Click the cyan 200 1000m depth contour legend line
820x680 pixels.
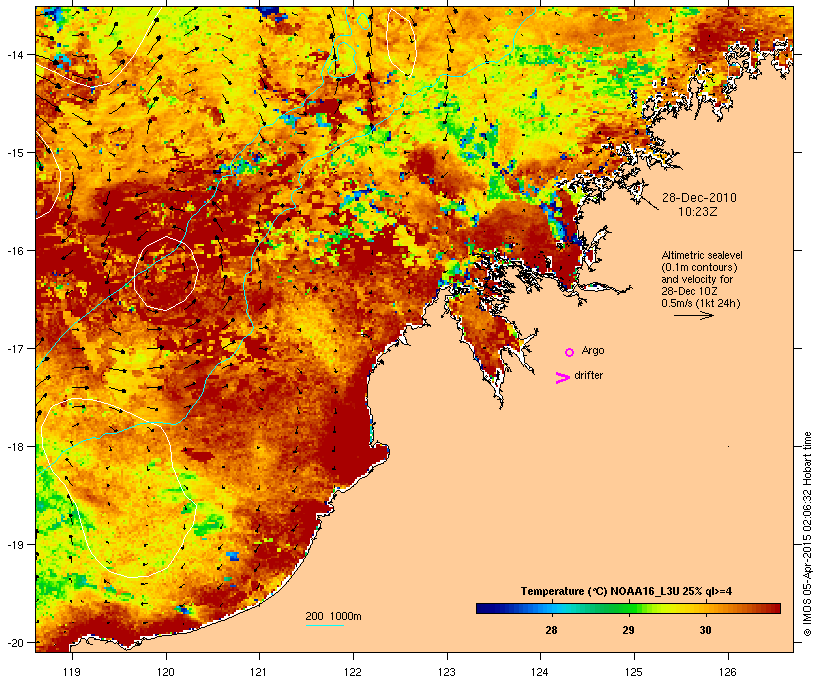(324, 625)
